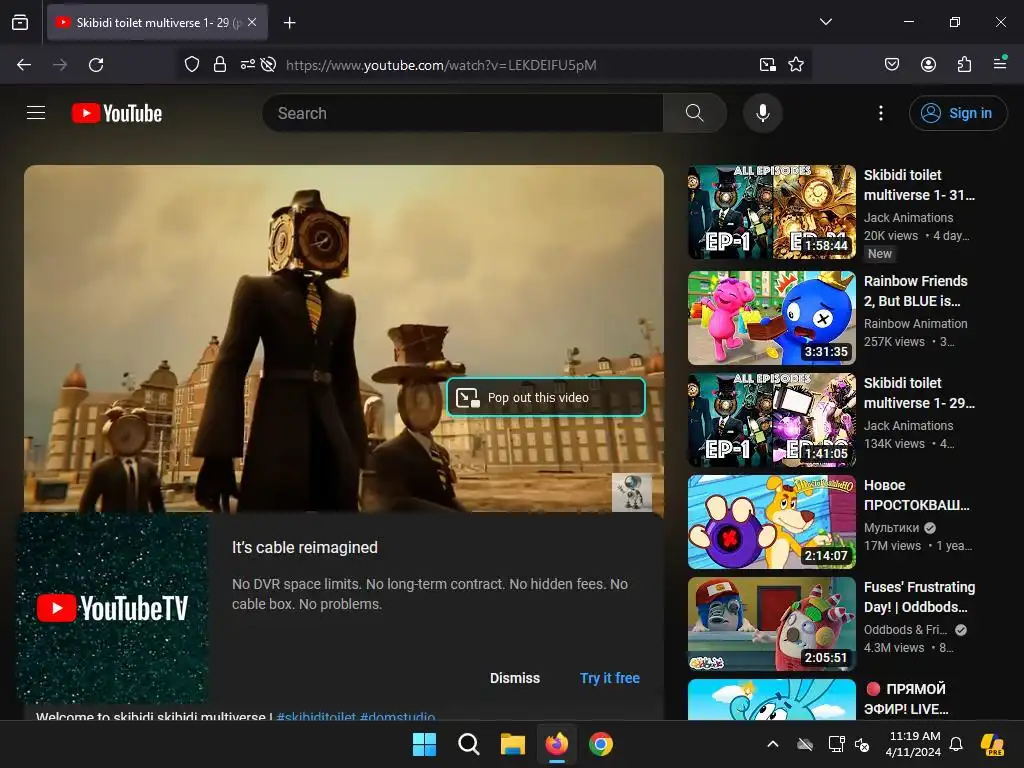The height and width of the screenshot is (768, 1024).
Task: Click Oddbods & Fri... channel name
Action: (905, 630)
